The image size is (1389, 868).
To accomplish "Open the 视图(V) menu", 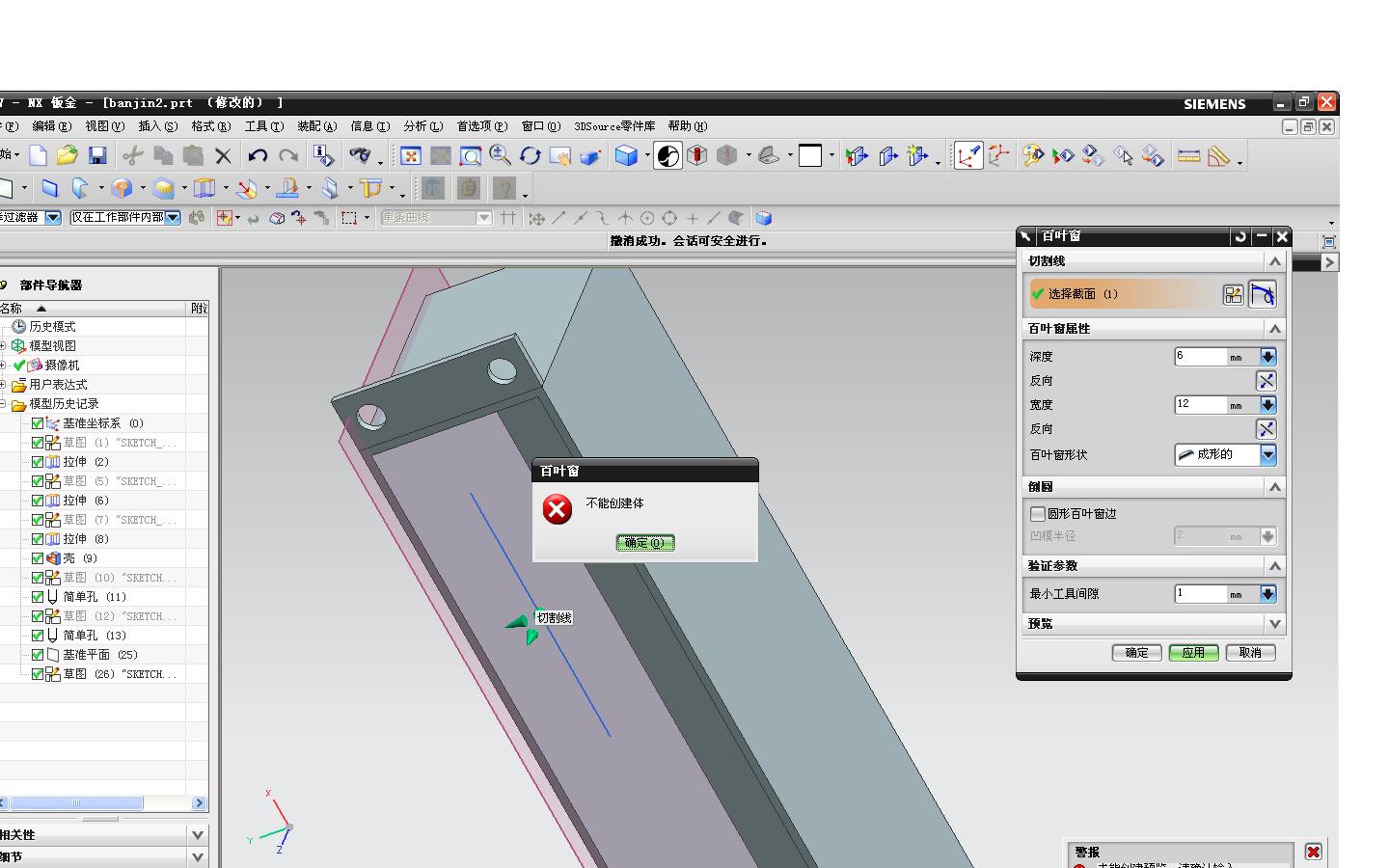I will pyautogui.click(x=104, y=126).
